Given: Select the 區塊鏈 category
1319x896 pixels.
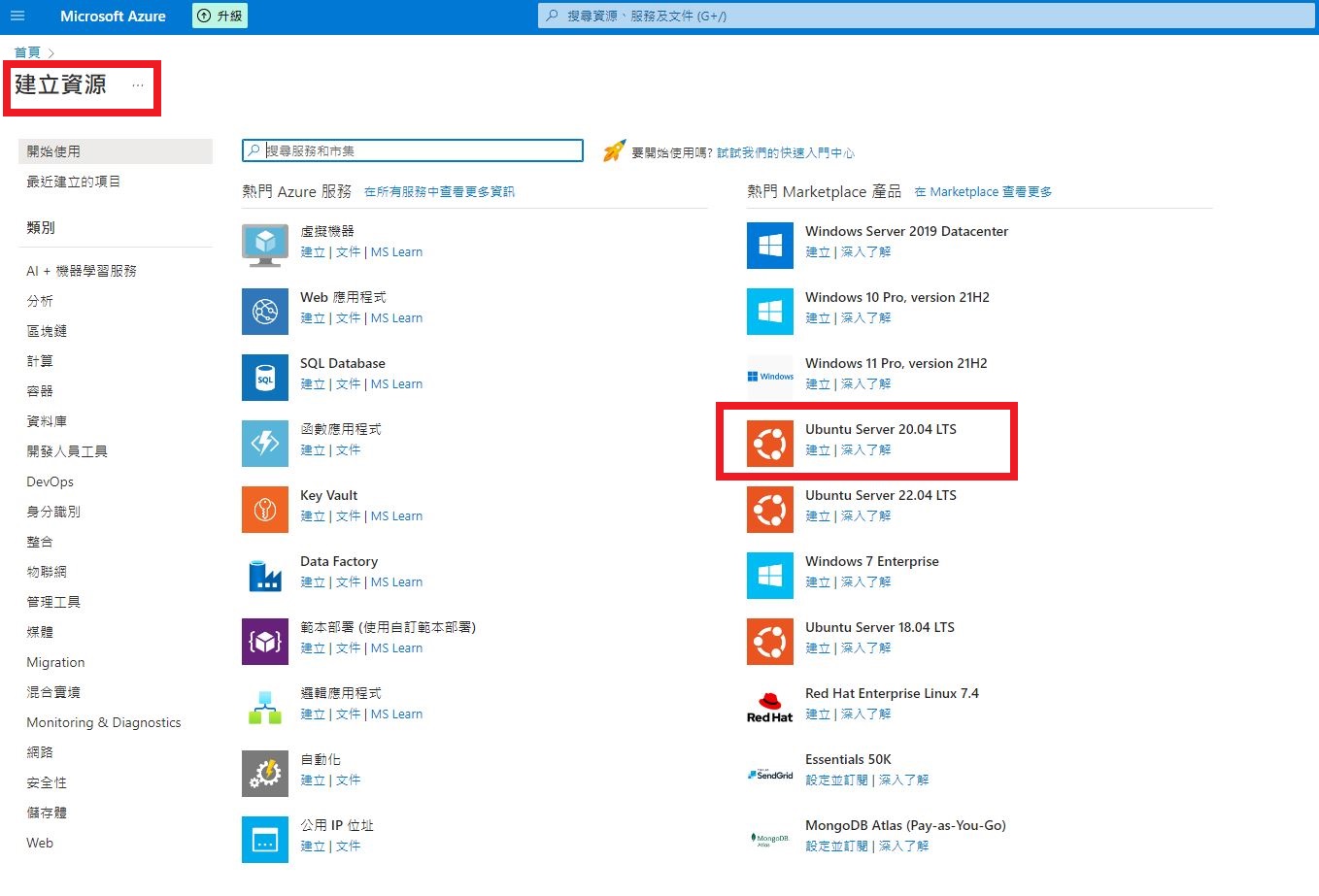Looking at the screenshot, I should (47, 331).
